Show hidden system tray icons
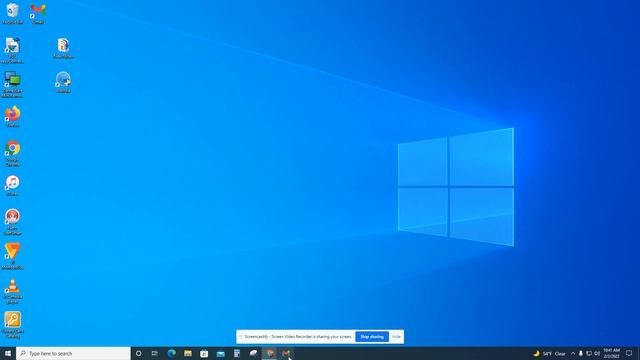 tap(573, 353)
